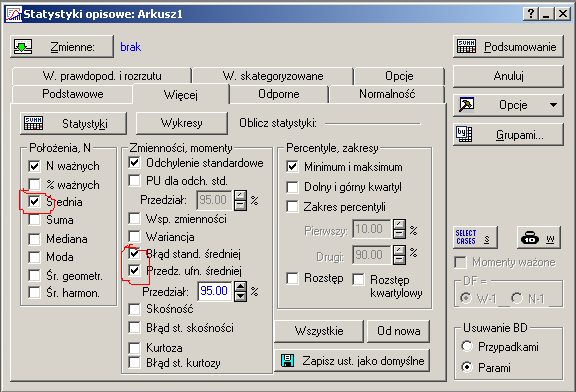Click the help question mark title button

pos(530,14)
